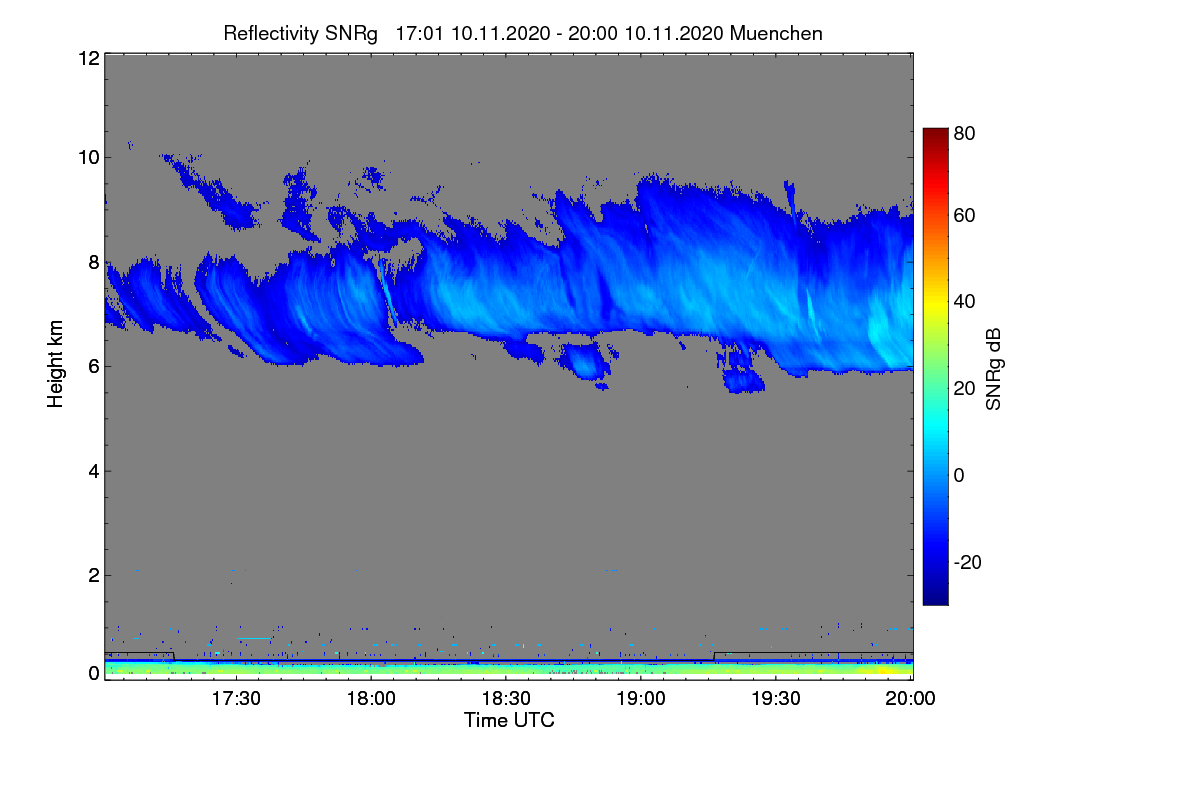Click the height tick label '8'

coord(93,262)
